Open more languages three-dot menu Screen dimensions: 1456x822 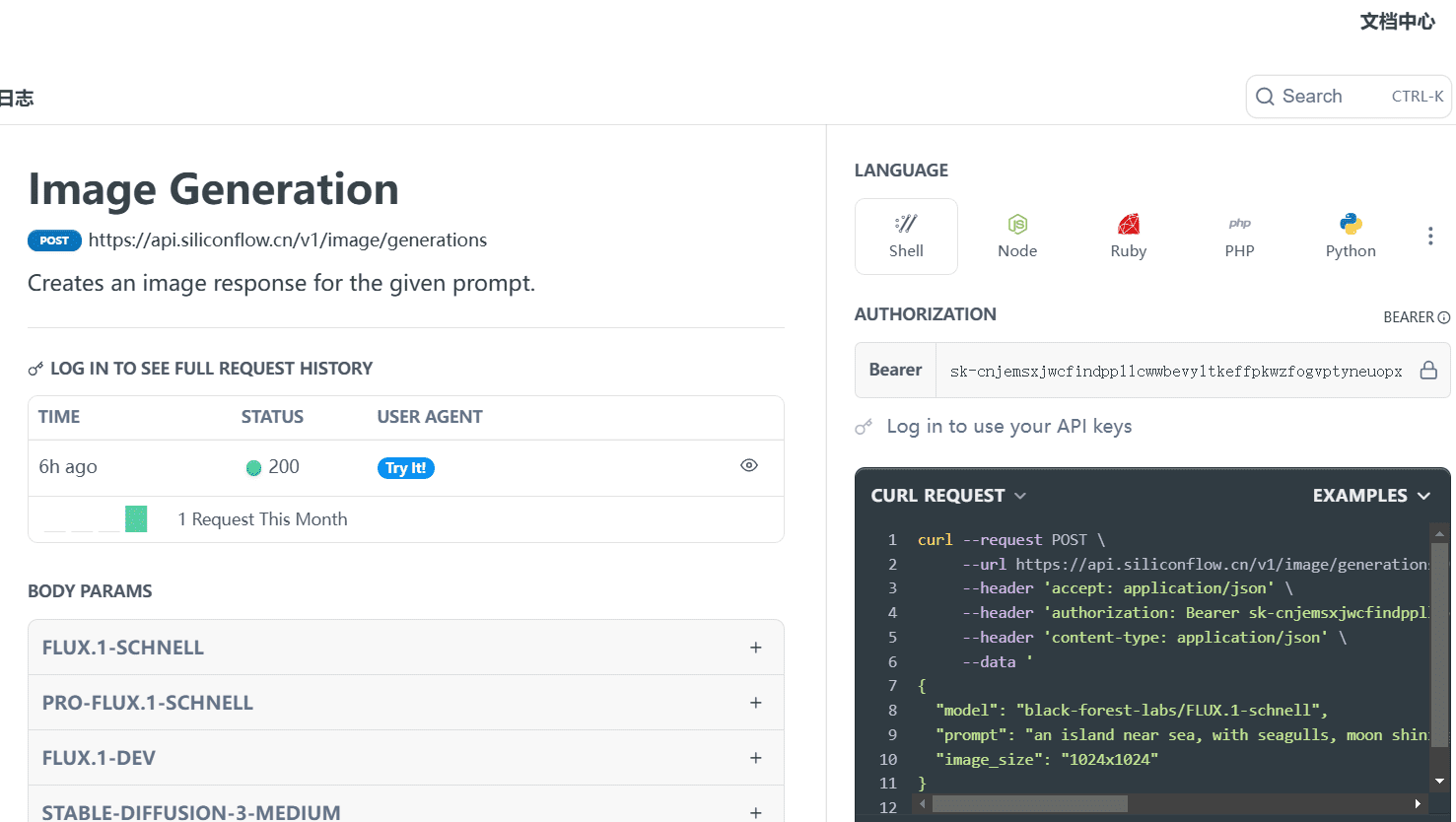pyautogui.click(x=1430, y=236)
